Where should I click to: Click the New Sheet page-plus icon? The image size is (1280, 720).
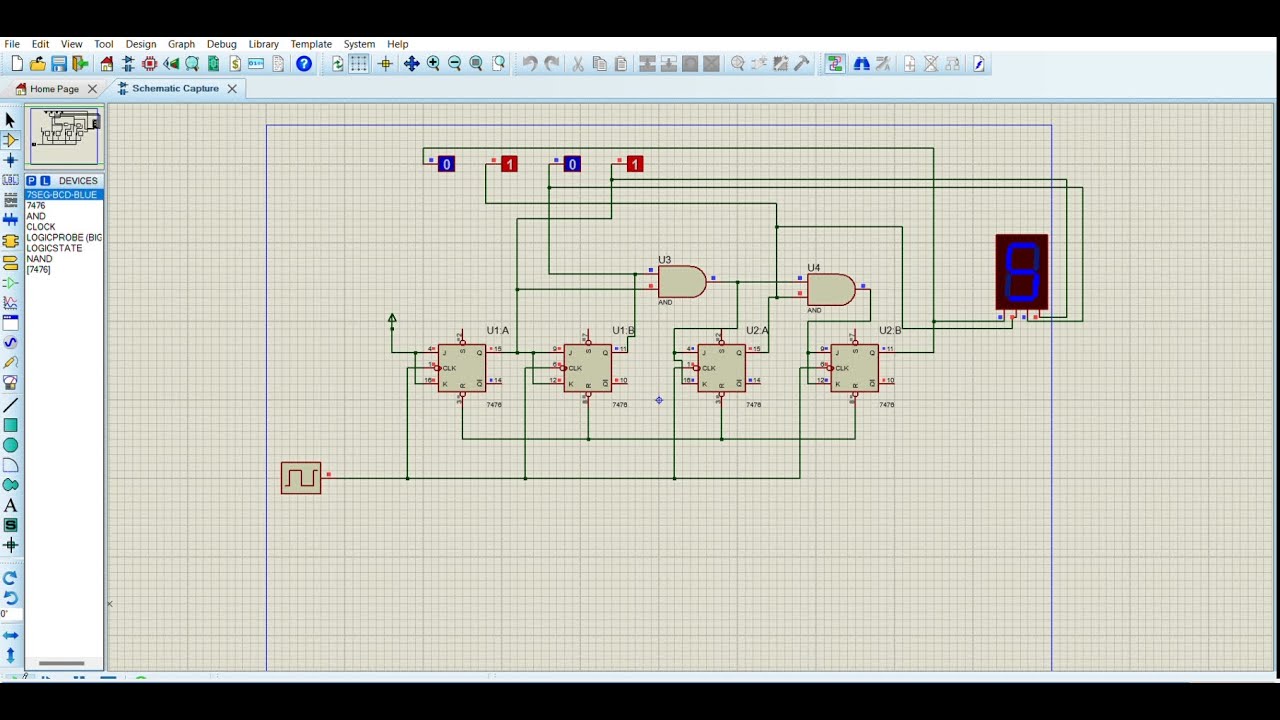coord(909,64)
